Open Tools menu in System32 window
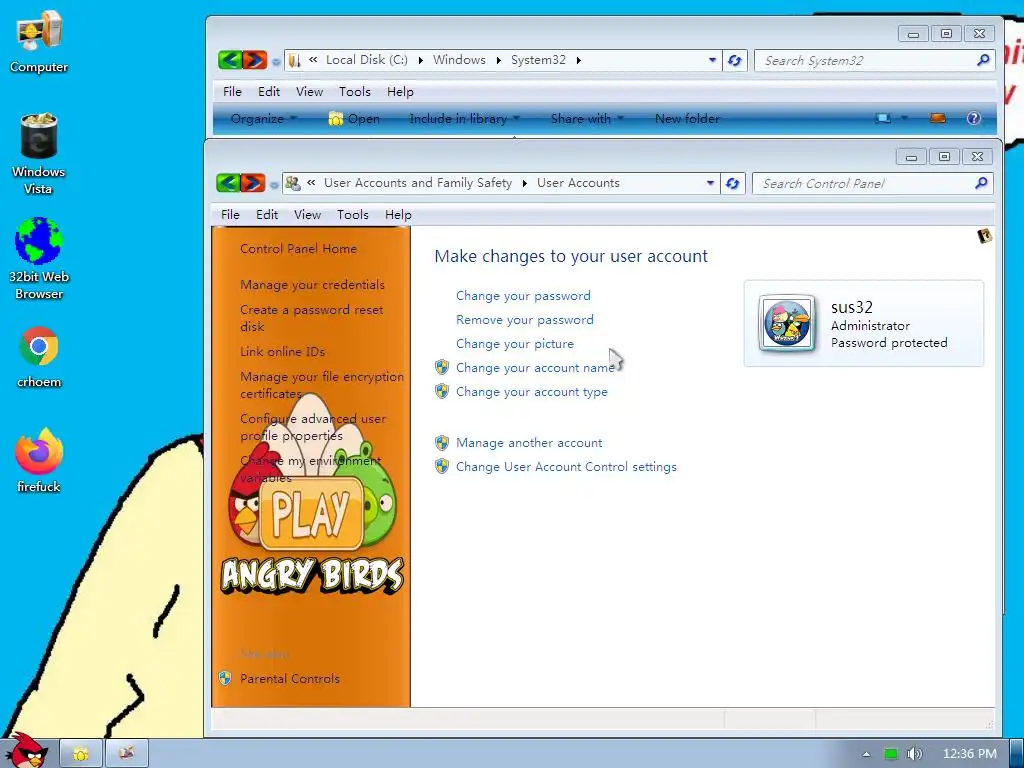The width and height of the screenshot is (1024, 768). 355,92
